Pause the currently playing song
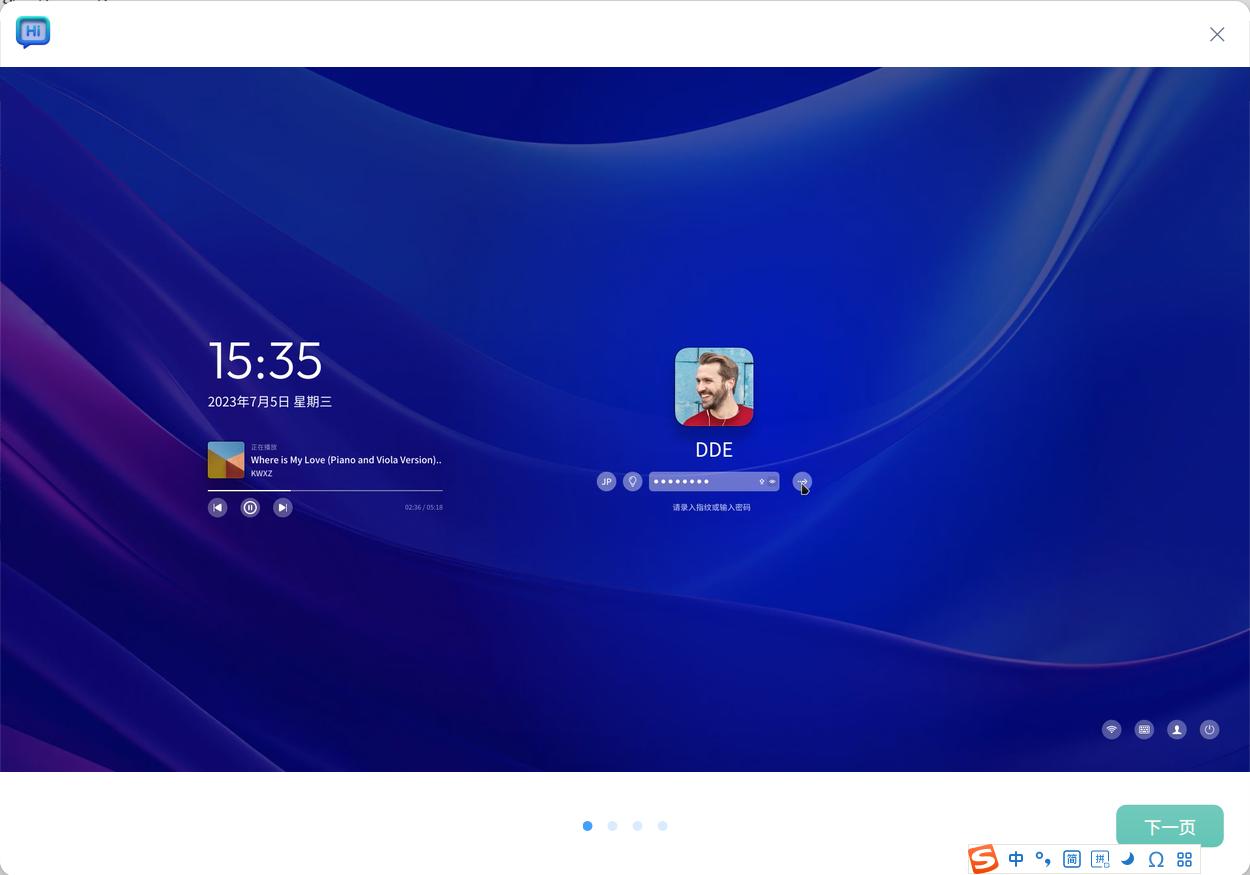 250,508
